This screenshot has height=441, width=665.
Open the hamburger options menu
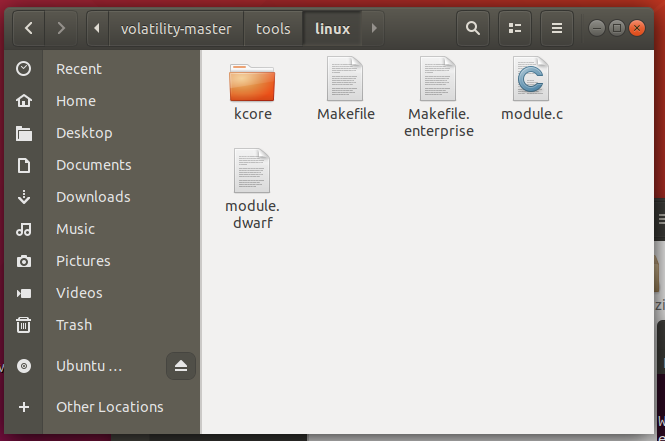click(557, 28)
